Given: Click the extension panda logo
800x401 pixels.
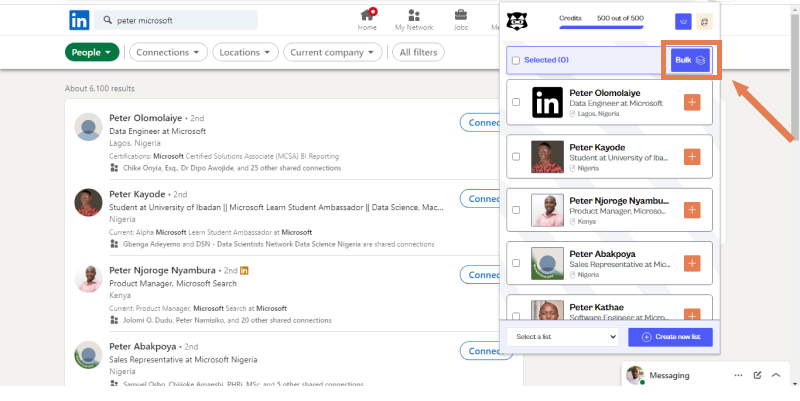Looking at the screenshot, I should pos(517,21).
